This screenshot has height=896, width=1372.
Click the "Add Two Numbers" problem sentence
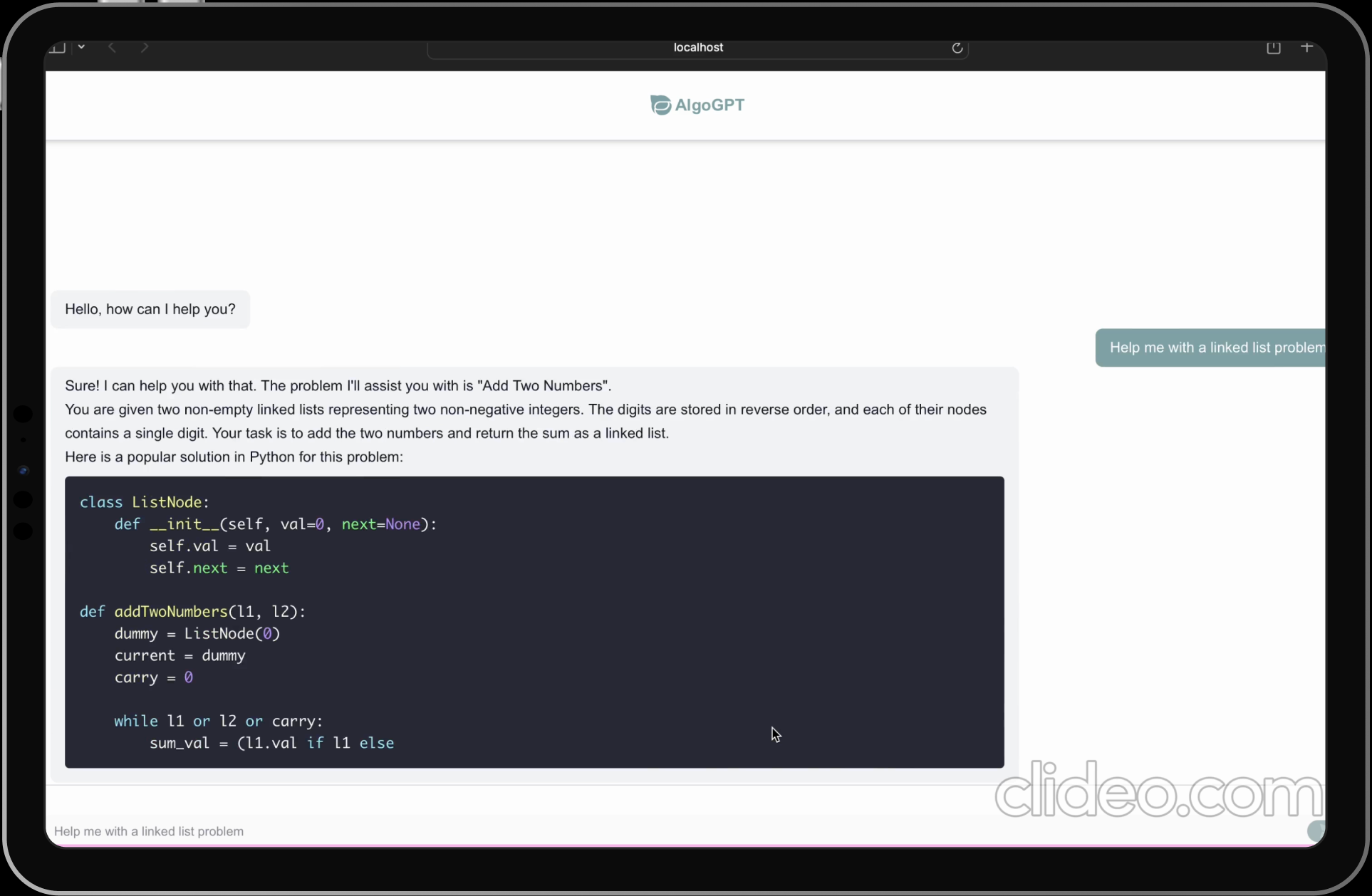tap(338, 385)
